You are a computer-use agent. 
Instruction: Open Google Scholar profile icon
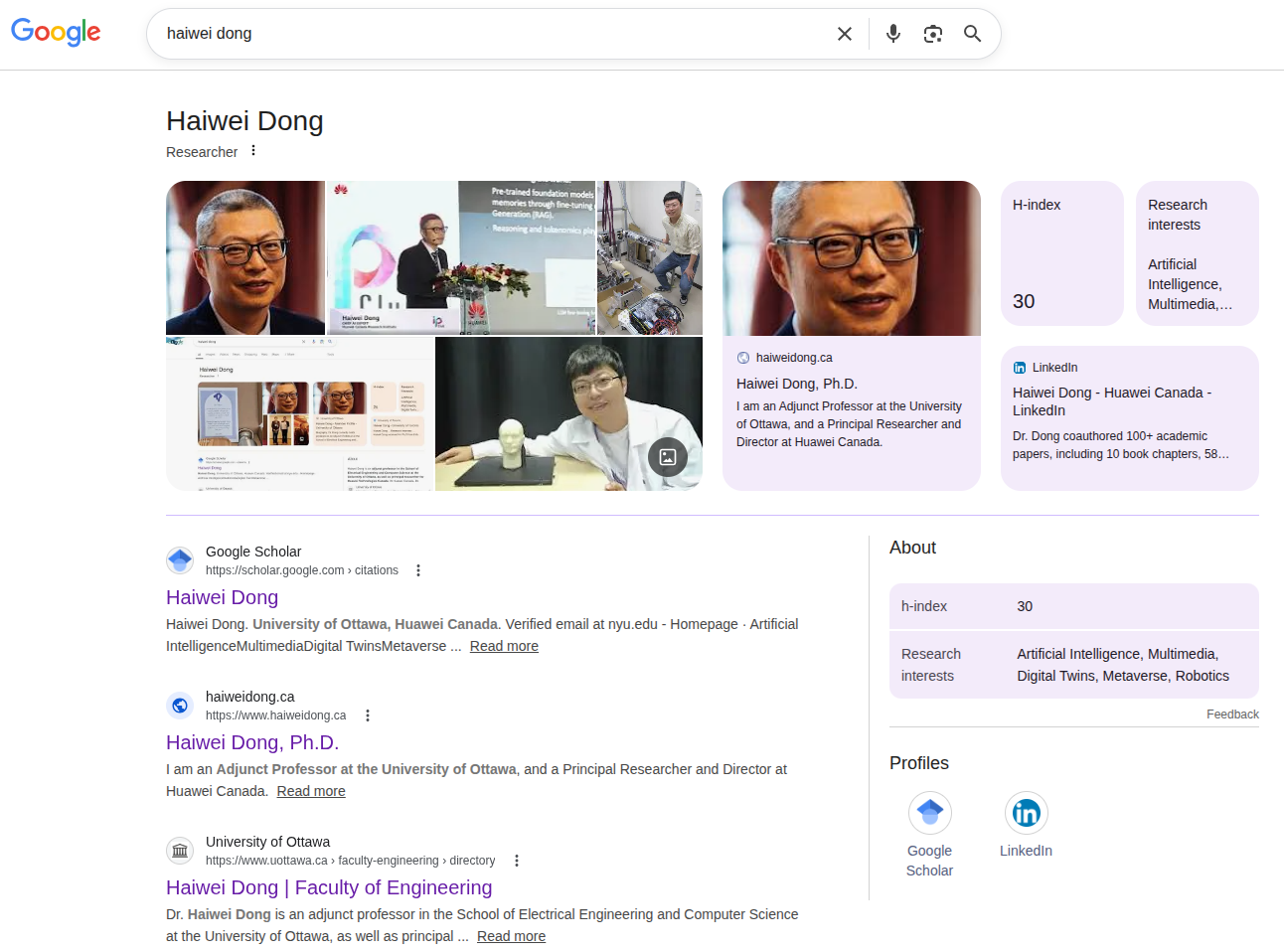coord(929,813)
